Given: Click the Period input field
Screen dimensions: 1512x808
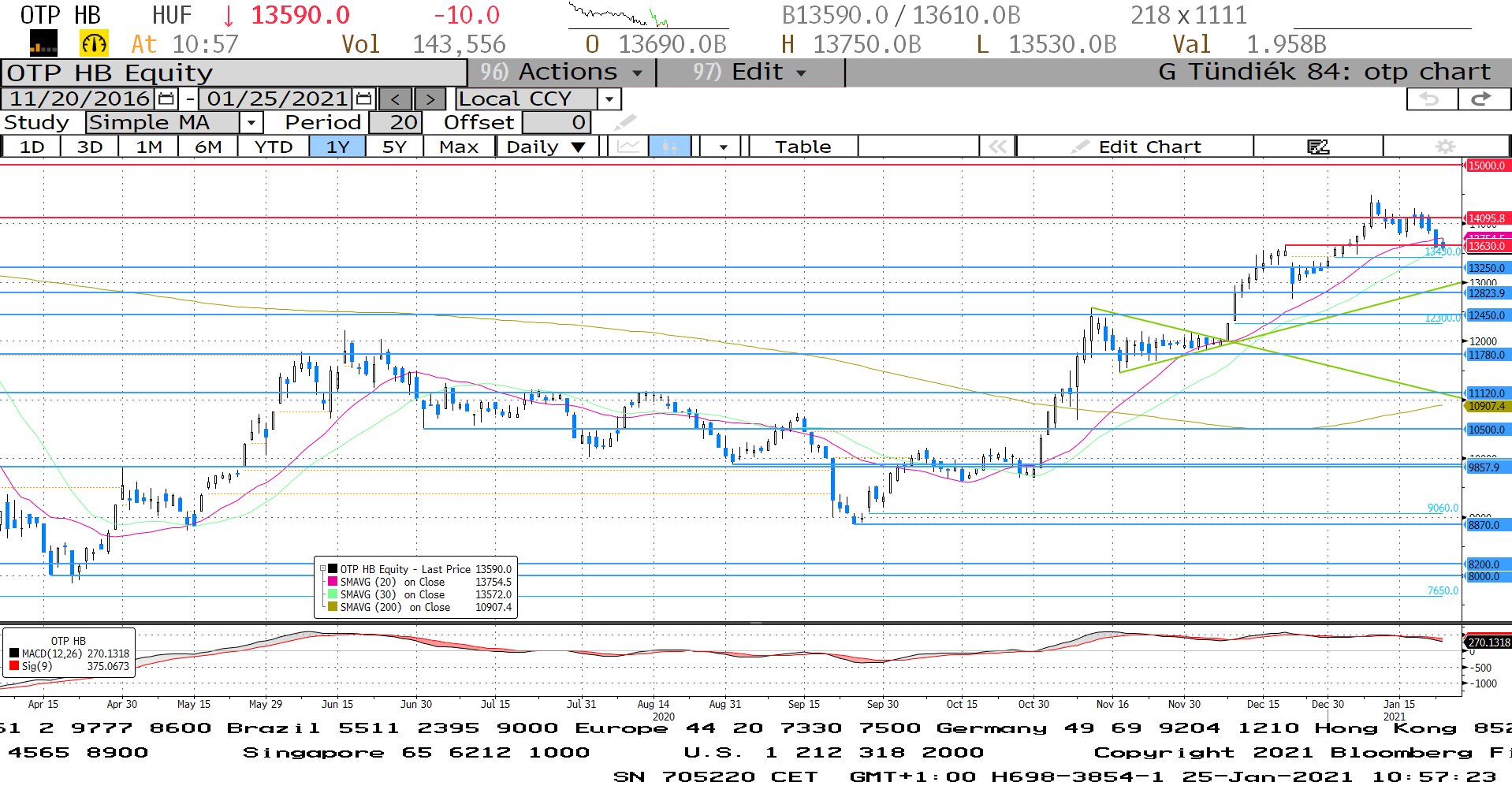Looking at the screenshot, I should tap(395, 122).
